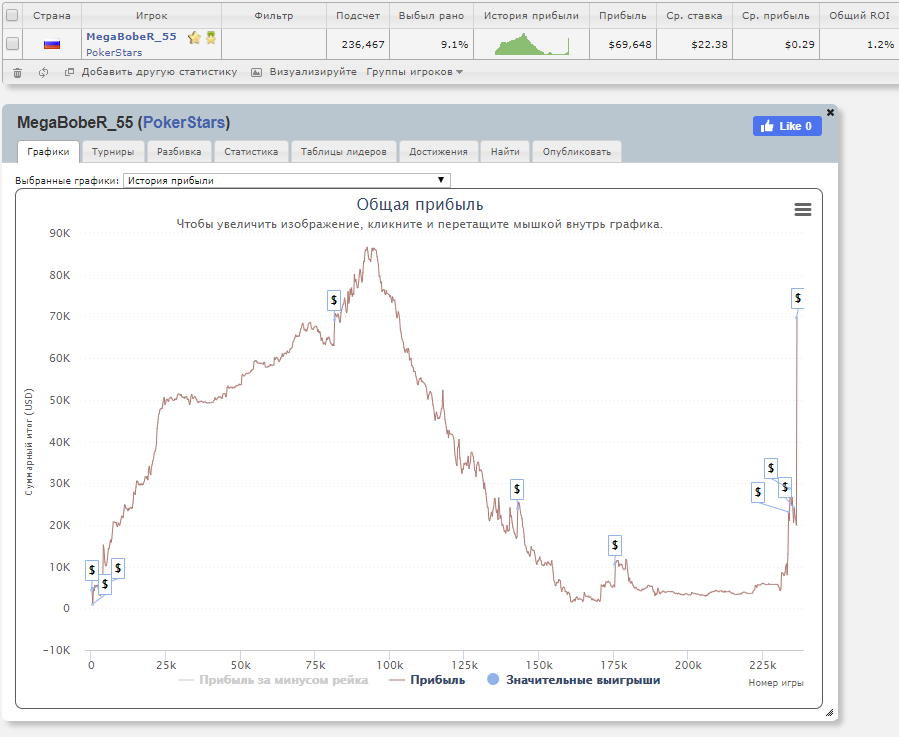The width and height of the screenshot is (899, 737).
Task: Switch to the Турниры tab
Action: [114, 152]
